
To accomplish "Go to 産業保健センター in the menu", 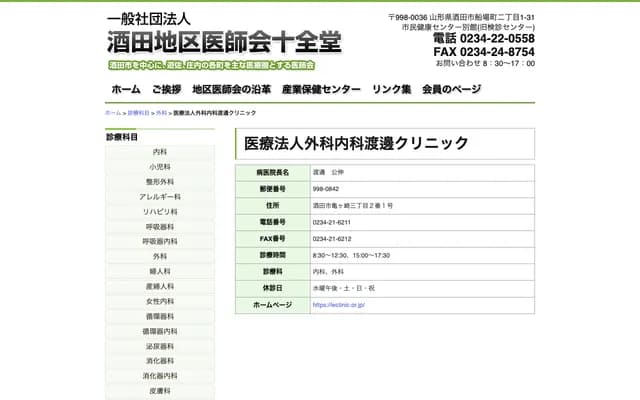I will pyautogui.click(x=321, y=89).
